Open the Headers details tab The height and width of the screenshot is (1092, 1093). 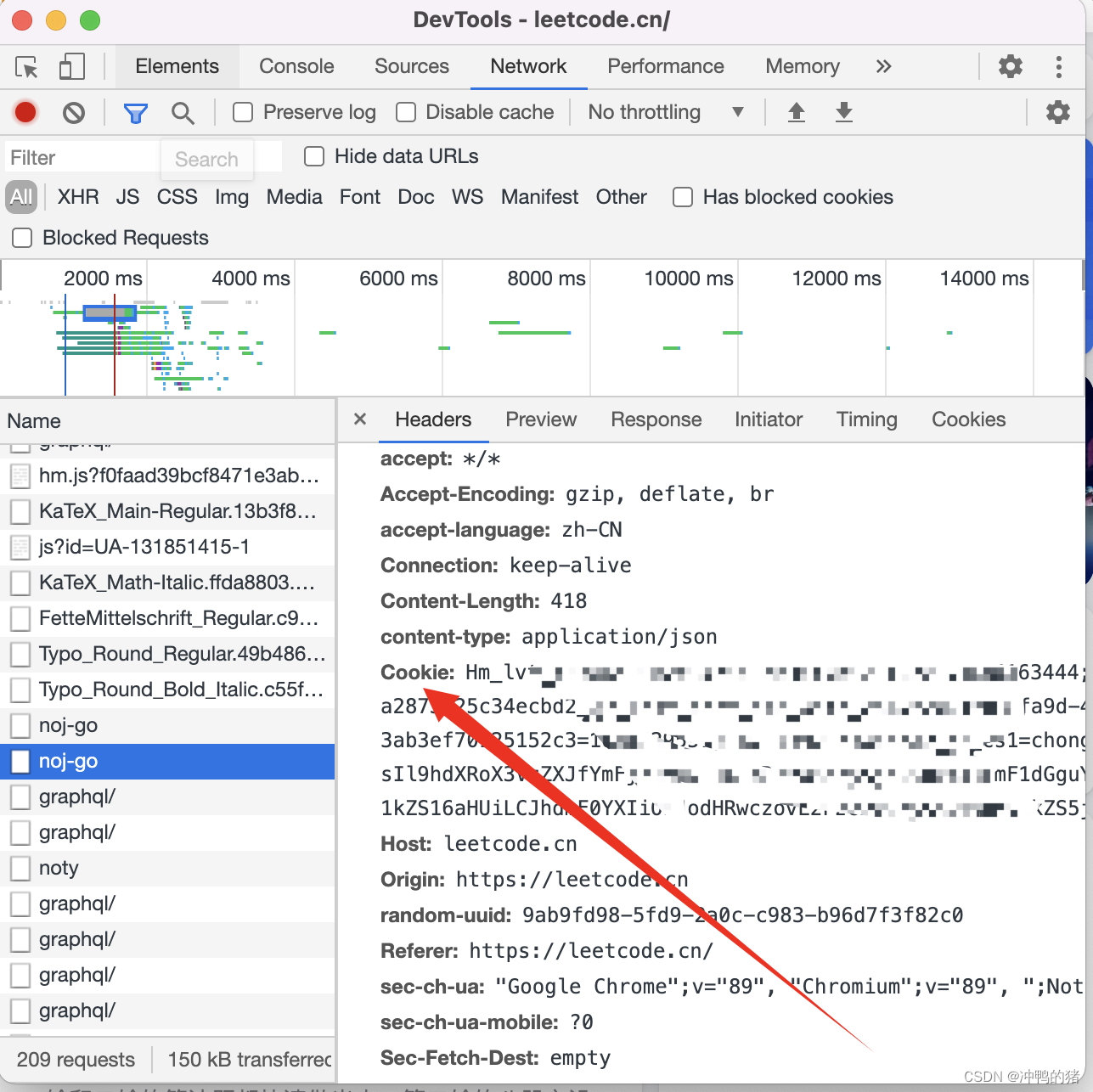pos(433,419)
